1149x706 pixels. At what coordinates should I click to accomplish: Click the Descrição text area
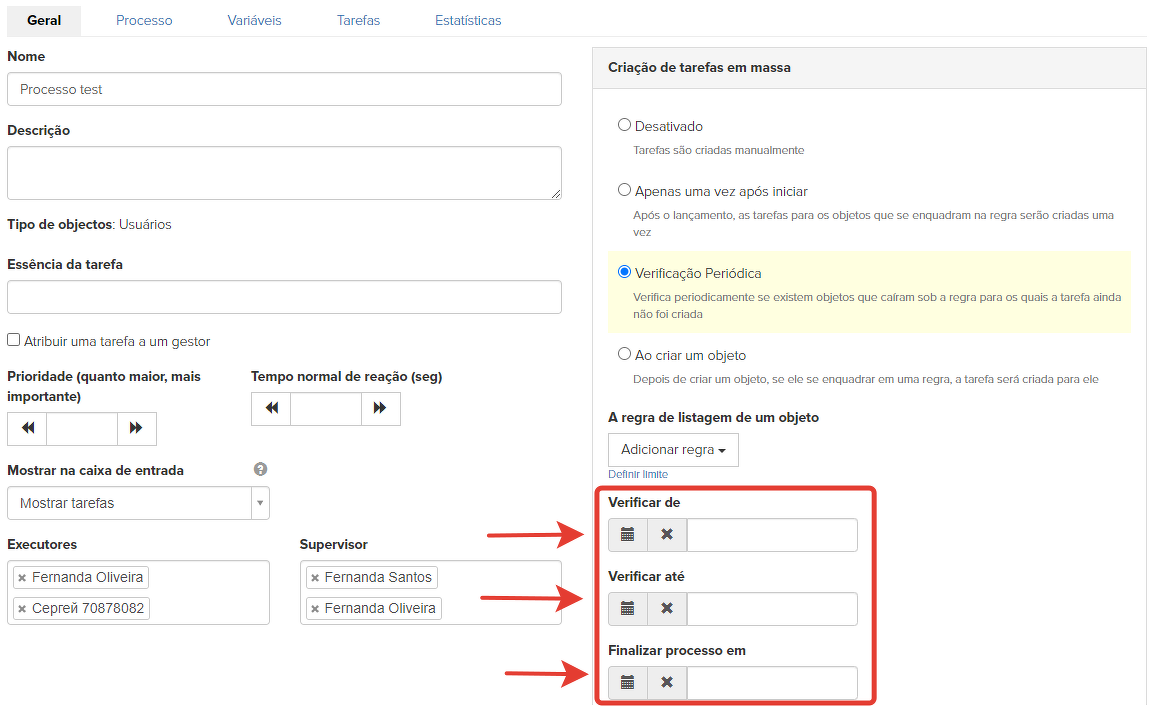pos(284,173)
